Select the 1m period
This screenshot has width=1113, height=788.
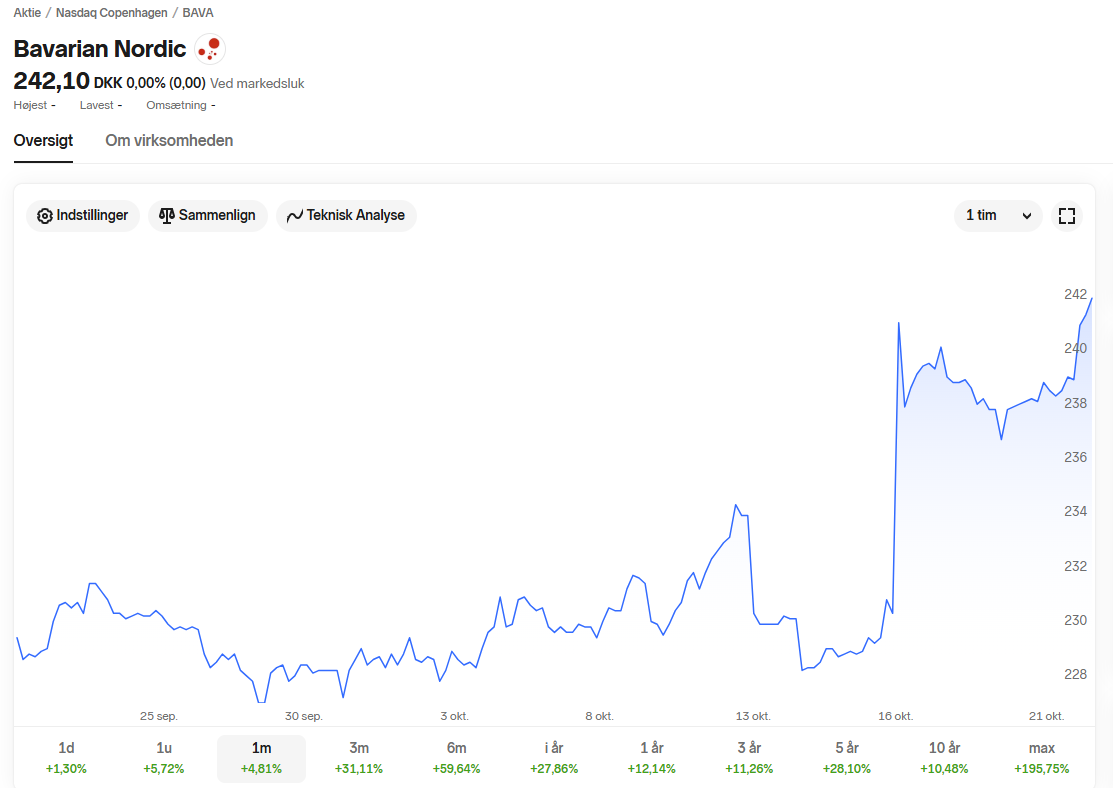tap(261, 757)
